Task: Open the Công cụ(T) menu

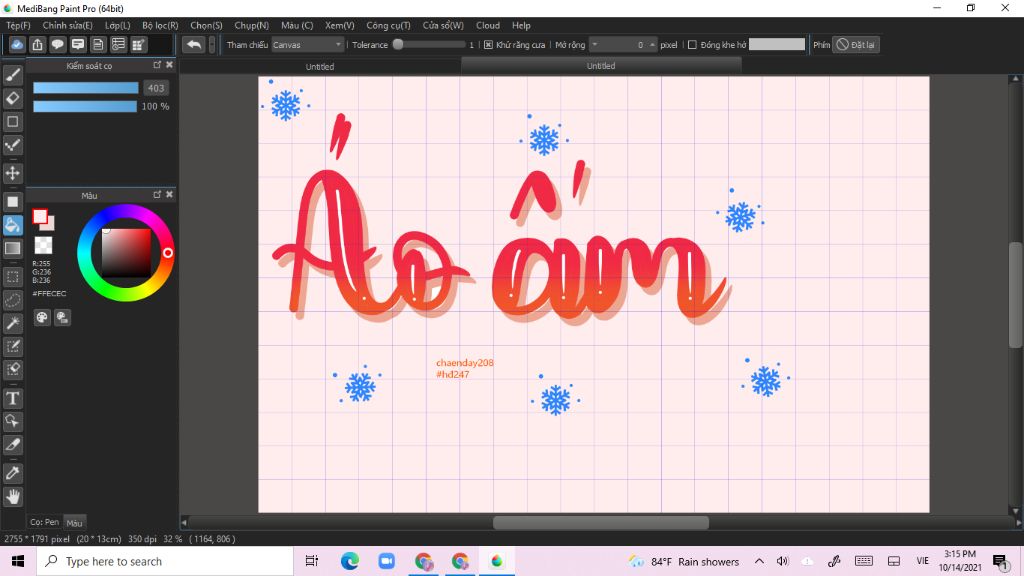Action: (389, 25)
